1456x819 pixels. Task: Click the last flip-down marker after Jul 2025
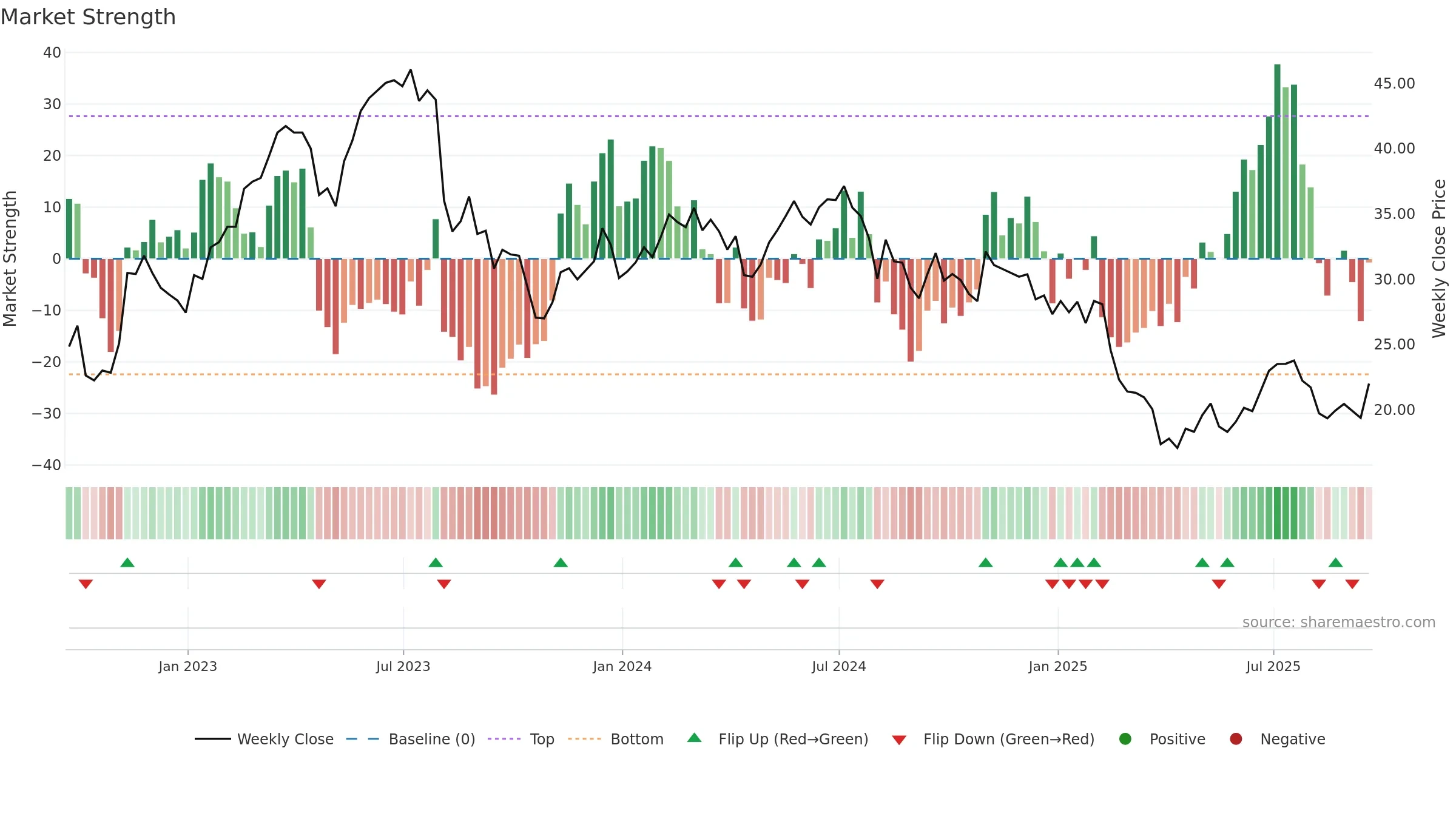[x=1352, y=584]
